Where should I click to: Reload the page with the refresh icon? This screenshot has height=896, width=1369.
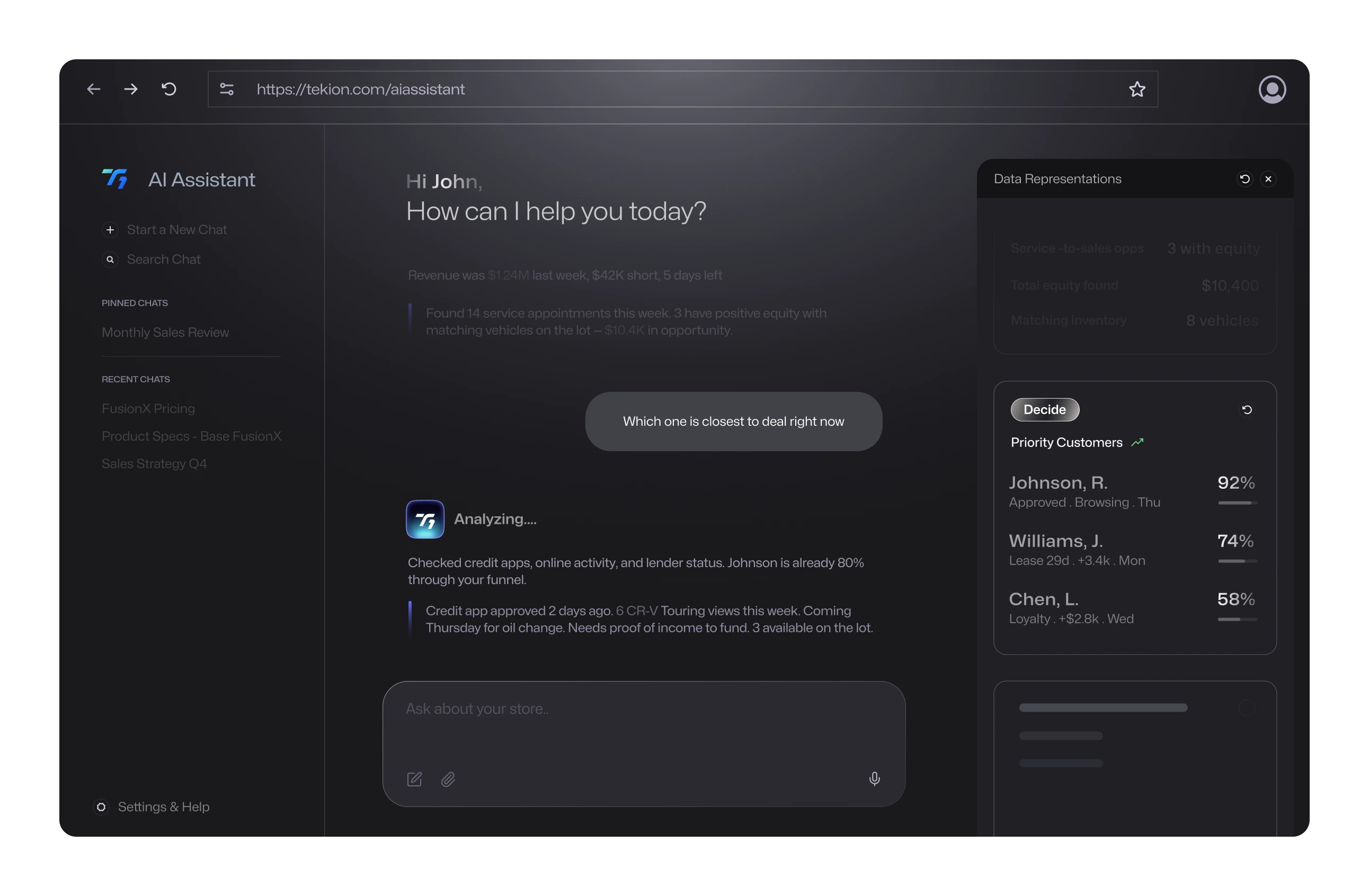(x=168, y=89)
